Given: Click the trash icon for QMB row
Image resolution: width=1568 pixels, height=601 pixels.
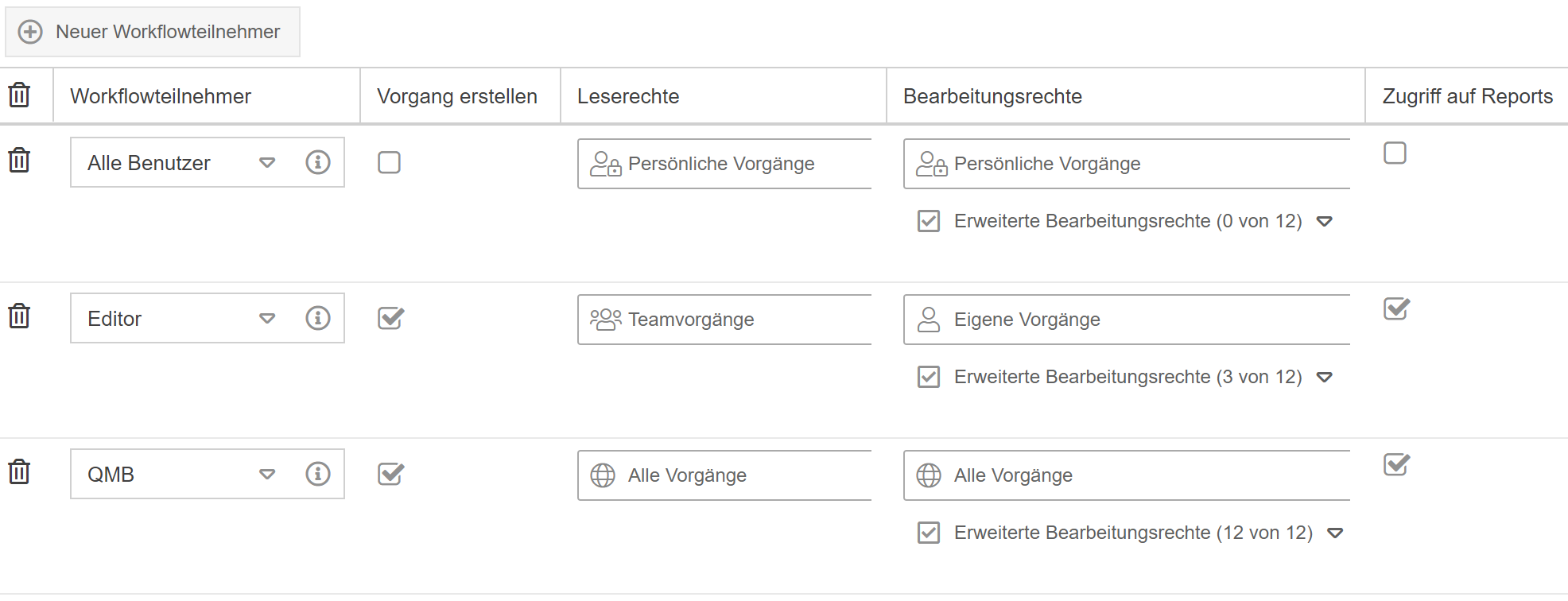Looking at the screenshot, I should pos(19,472).
